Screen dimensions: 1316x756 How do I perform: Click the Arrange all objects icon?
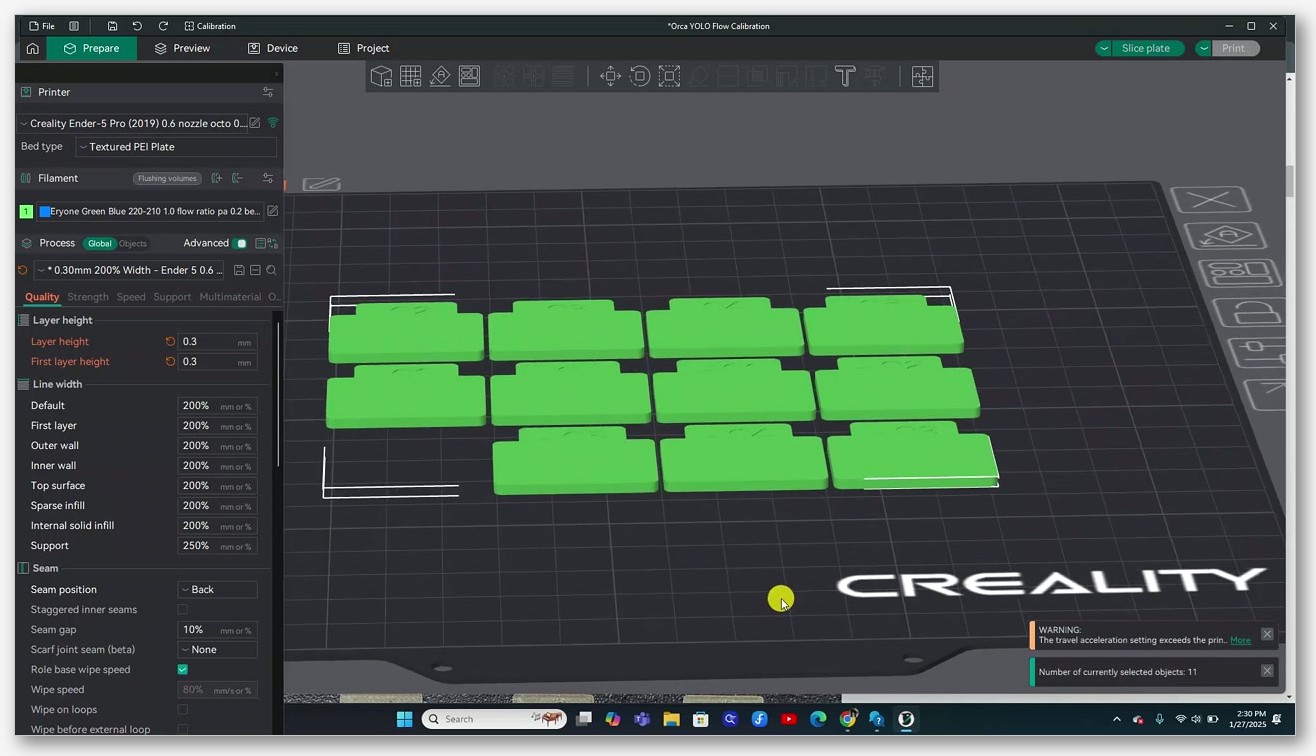469,76
